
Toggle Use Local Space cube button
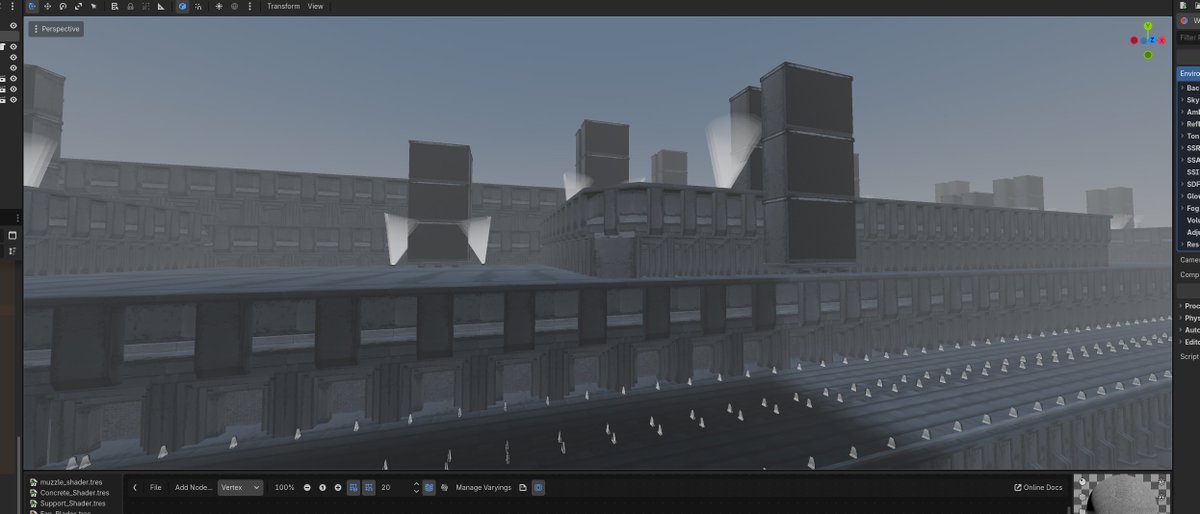click(183, 6)
